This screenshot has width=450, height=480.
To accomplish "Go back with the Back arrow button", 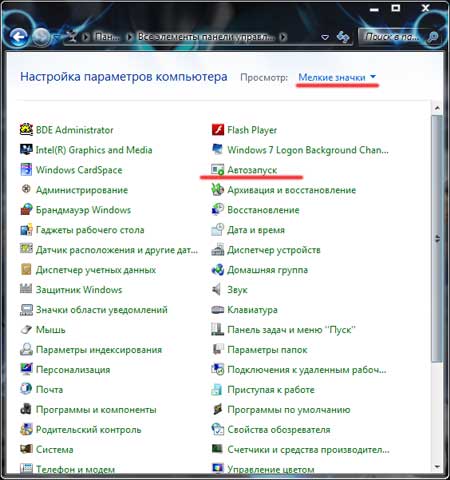I will [18, 36].
